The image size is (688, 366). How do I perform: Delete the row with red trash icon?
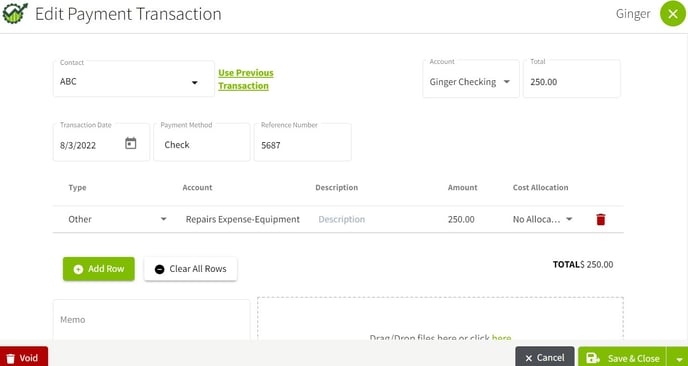click(601, 219)
